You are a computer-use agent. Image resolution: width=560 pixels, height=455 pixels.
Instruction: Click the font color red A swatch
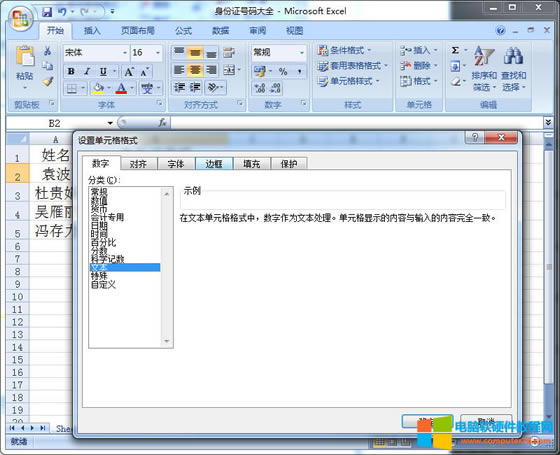pos(121,88)
